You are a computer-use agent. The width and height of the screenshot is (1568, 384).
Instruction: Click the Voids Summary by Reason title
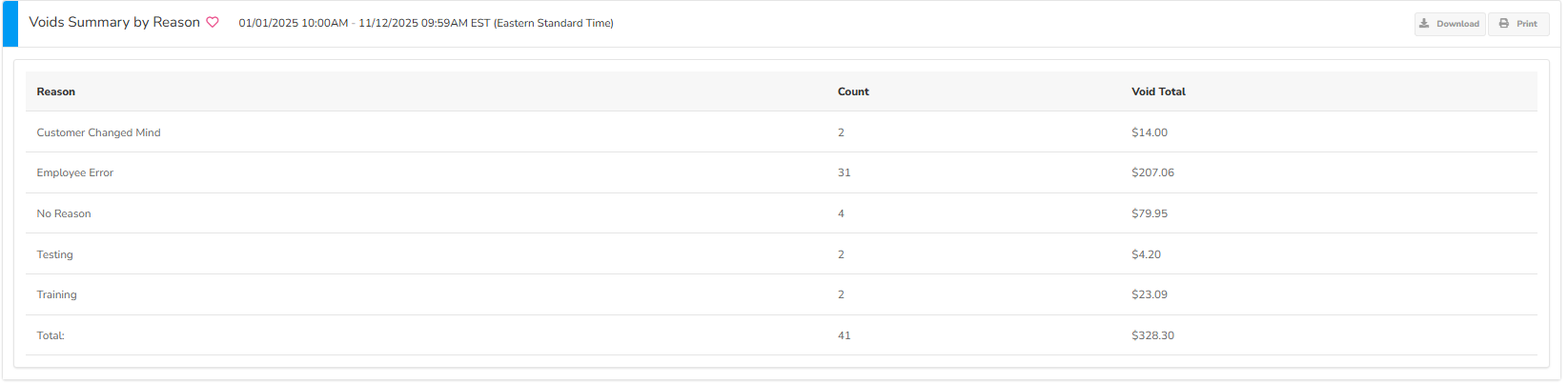pyautogui.click(x=114, y=22)
